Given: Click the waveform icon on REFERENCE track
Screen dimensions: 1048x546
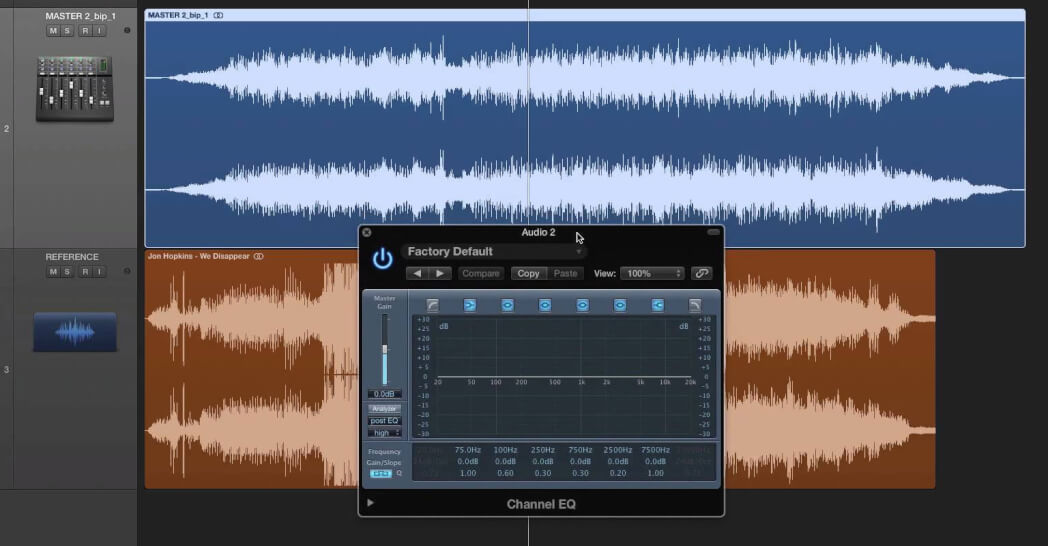Looking at the screenshot, I should point(75,331).
